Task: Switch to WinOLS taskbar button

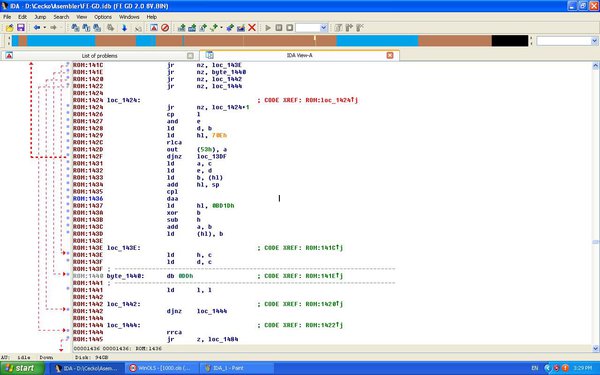Action: pos(162,368)
